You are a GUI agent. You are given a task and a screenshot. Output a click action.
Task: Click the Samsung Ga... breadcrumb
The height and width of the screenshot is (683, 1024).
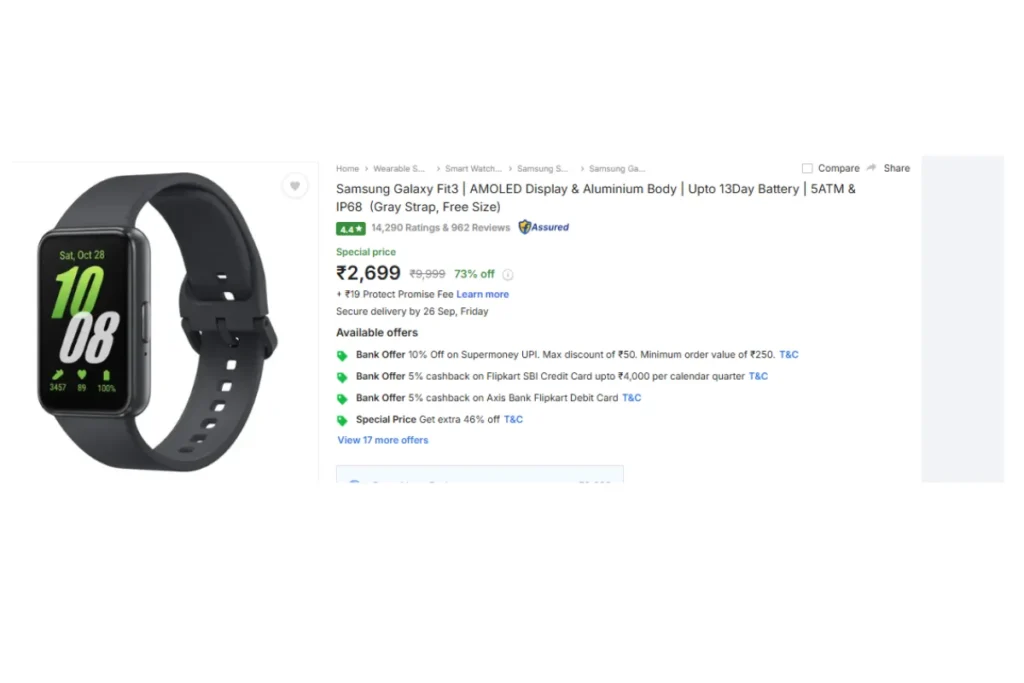pos(617,168)
